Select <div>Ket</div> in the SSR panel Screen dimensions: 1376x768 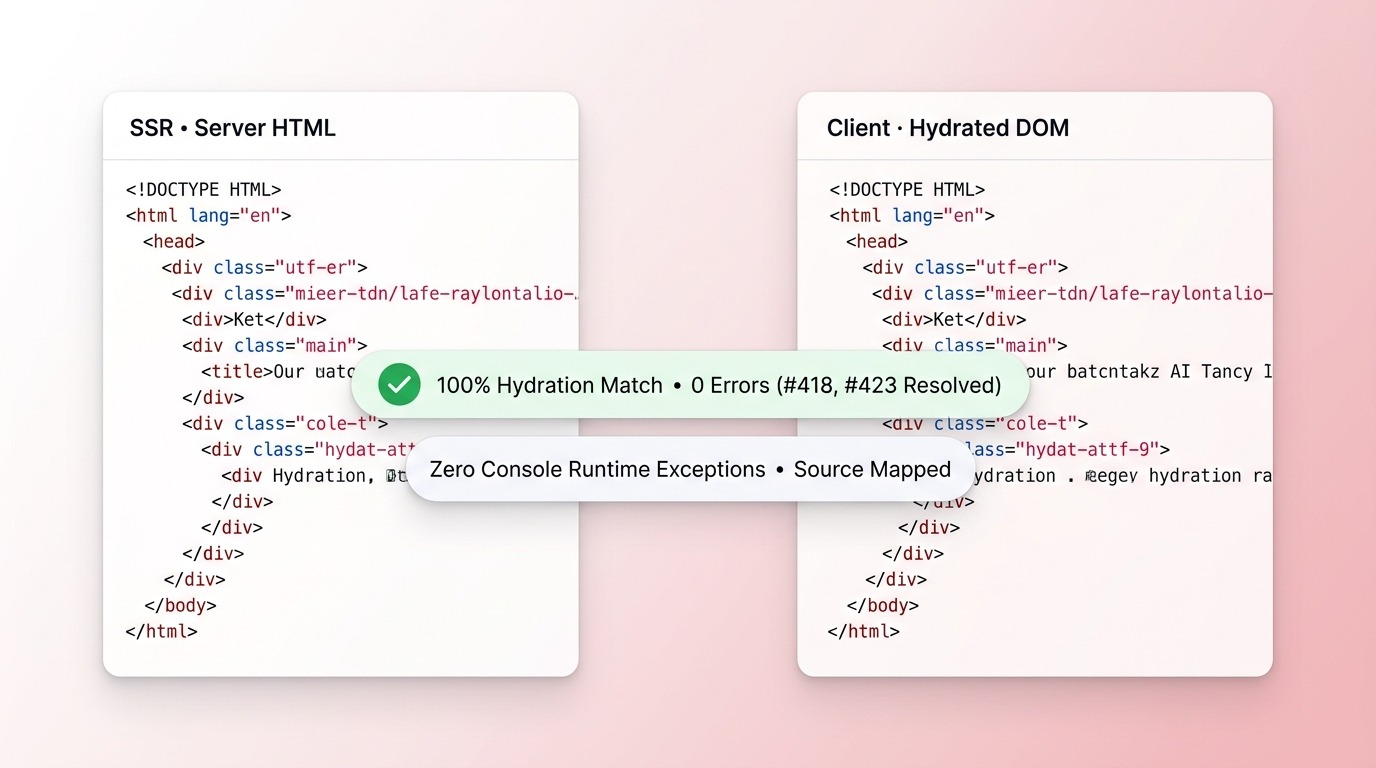(x=254, y=319)
